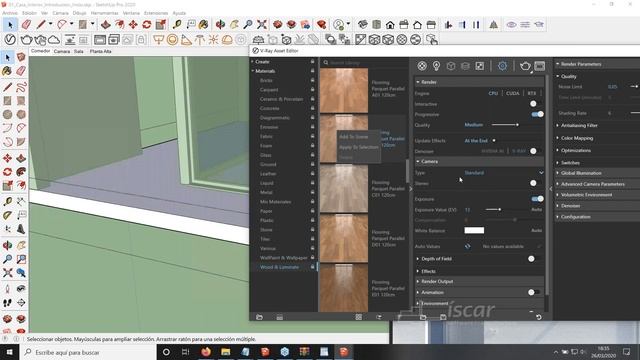This screenshot has width=640, height=360.
Task: Add a V-Ray sun/omni light icon
Action: [213, 40]
